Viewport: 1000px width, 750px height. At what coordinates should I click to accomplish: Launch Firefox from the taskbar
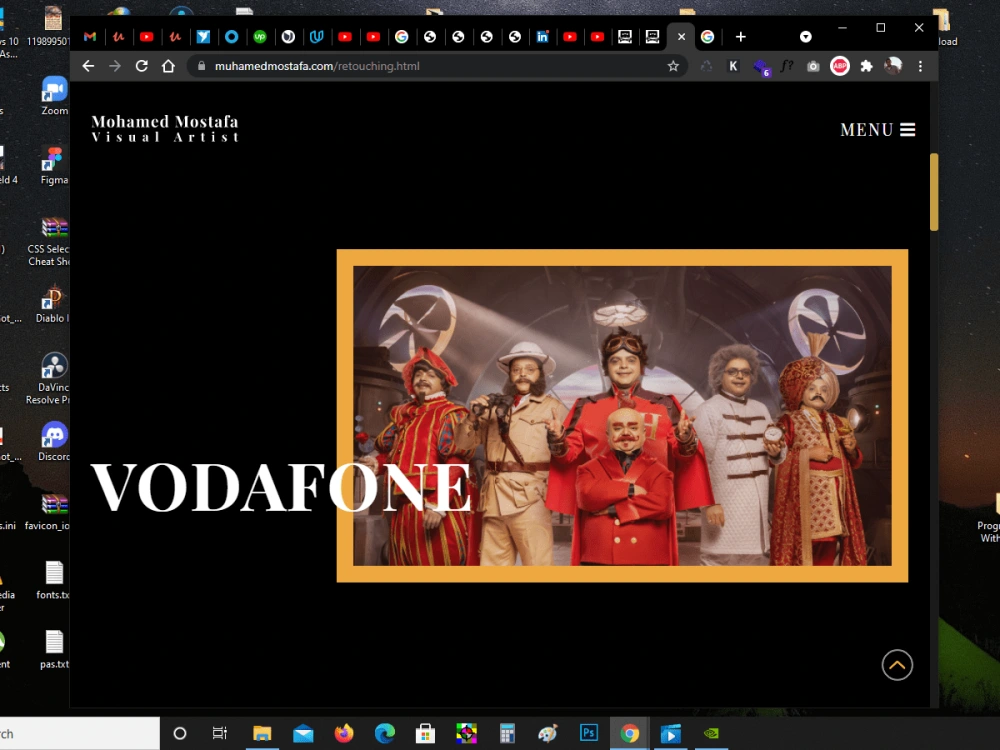(x=344, y=733)
